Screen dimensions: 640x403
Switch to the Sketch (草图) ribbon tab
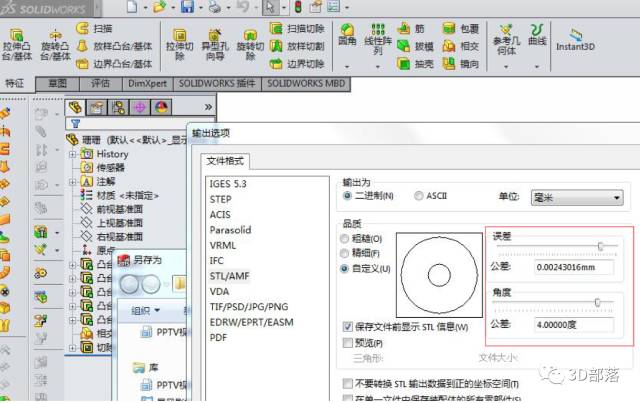pyautogui.click(x=58, y=84)
